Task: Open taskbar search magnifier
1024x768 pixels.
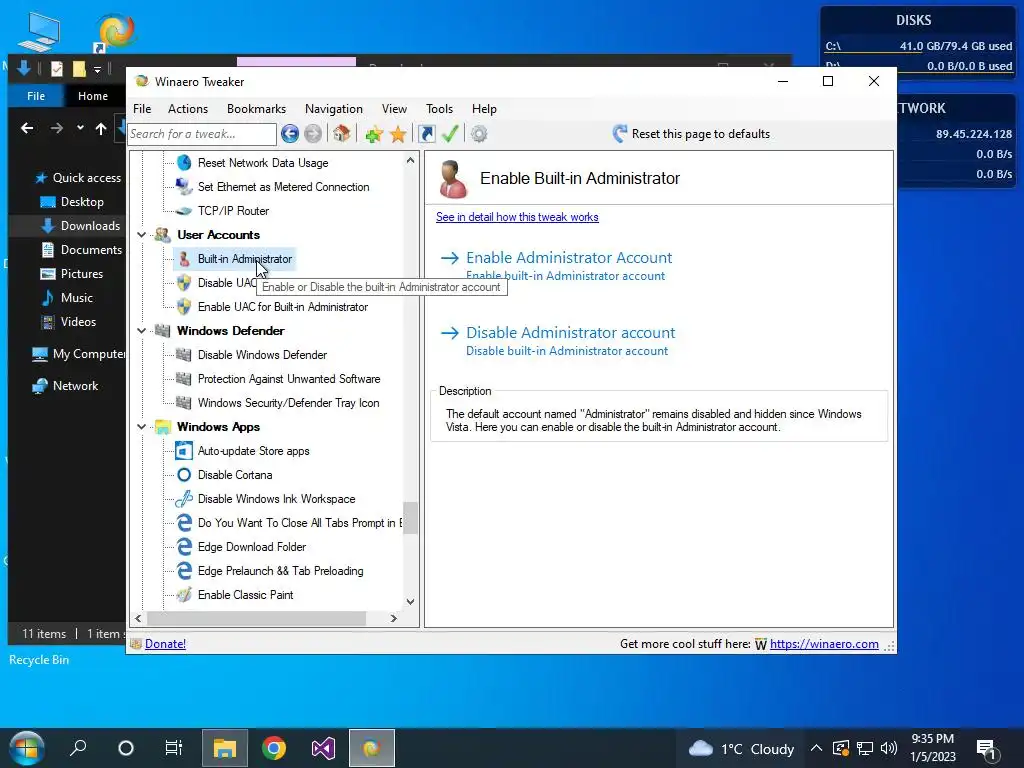Action: pos(78,748)
